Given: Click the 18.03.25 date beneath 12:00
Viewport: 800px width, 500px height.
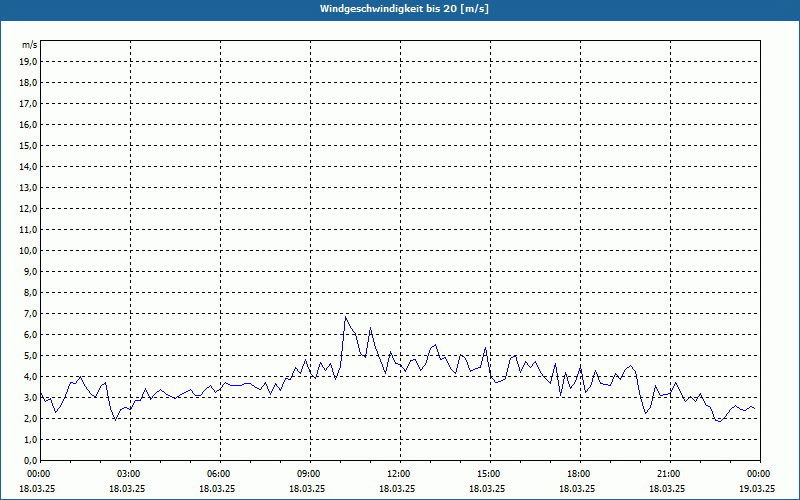Looking at the screenshot, I should click(397, 489).
